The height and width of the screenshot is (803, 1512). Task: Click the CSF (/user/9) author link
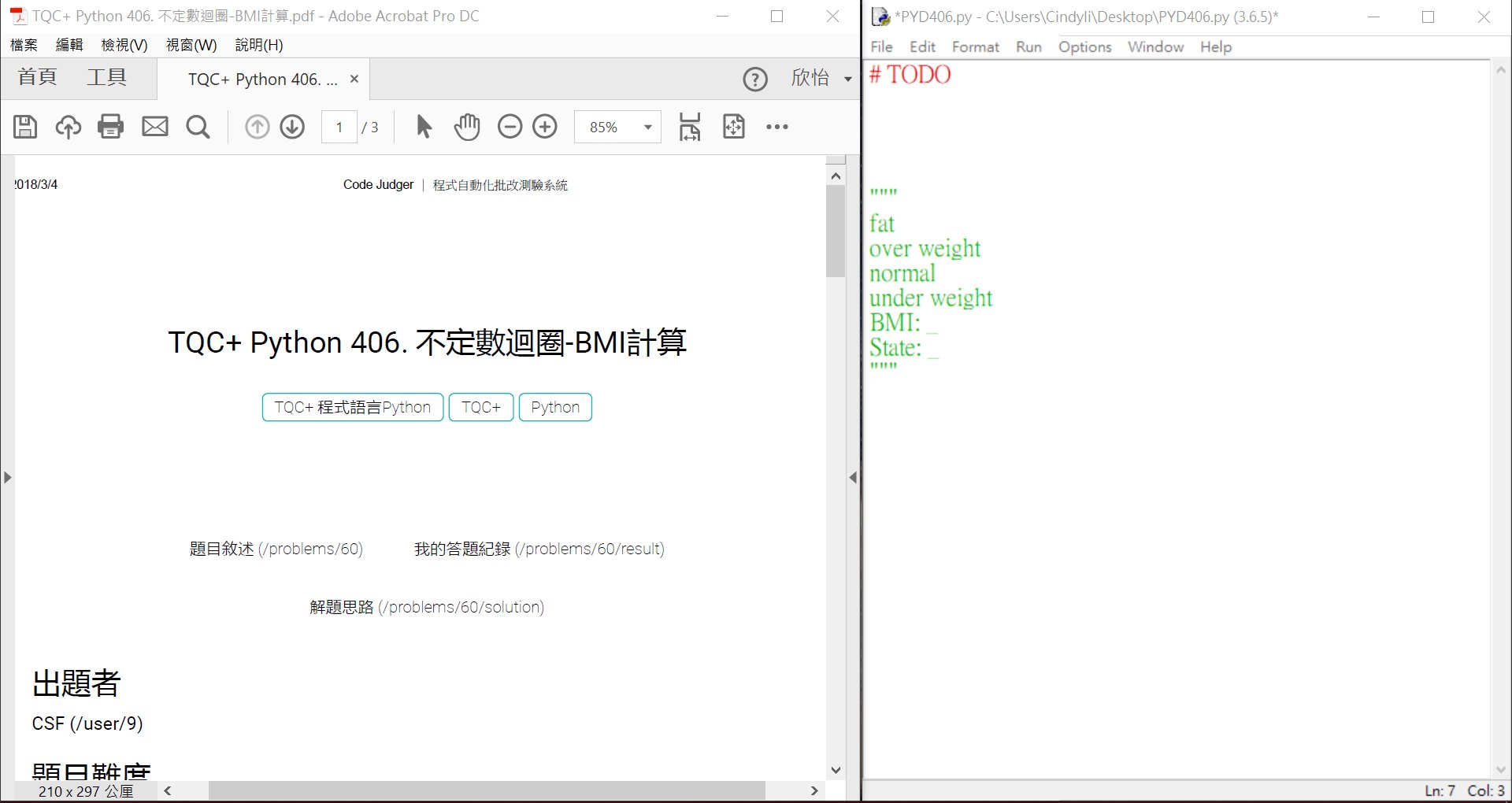[87, 723]
